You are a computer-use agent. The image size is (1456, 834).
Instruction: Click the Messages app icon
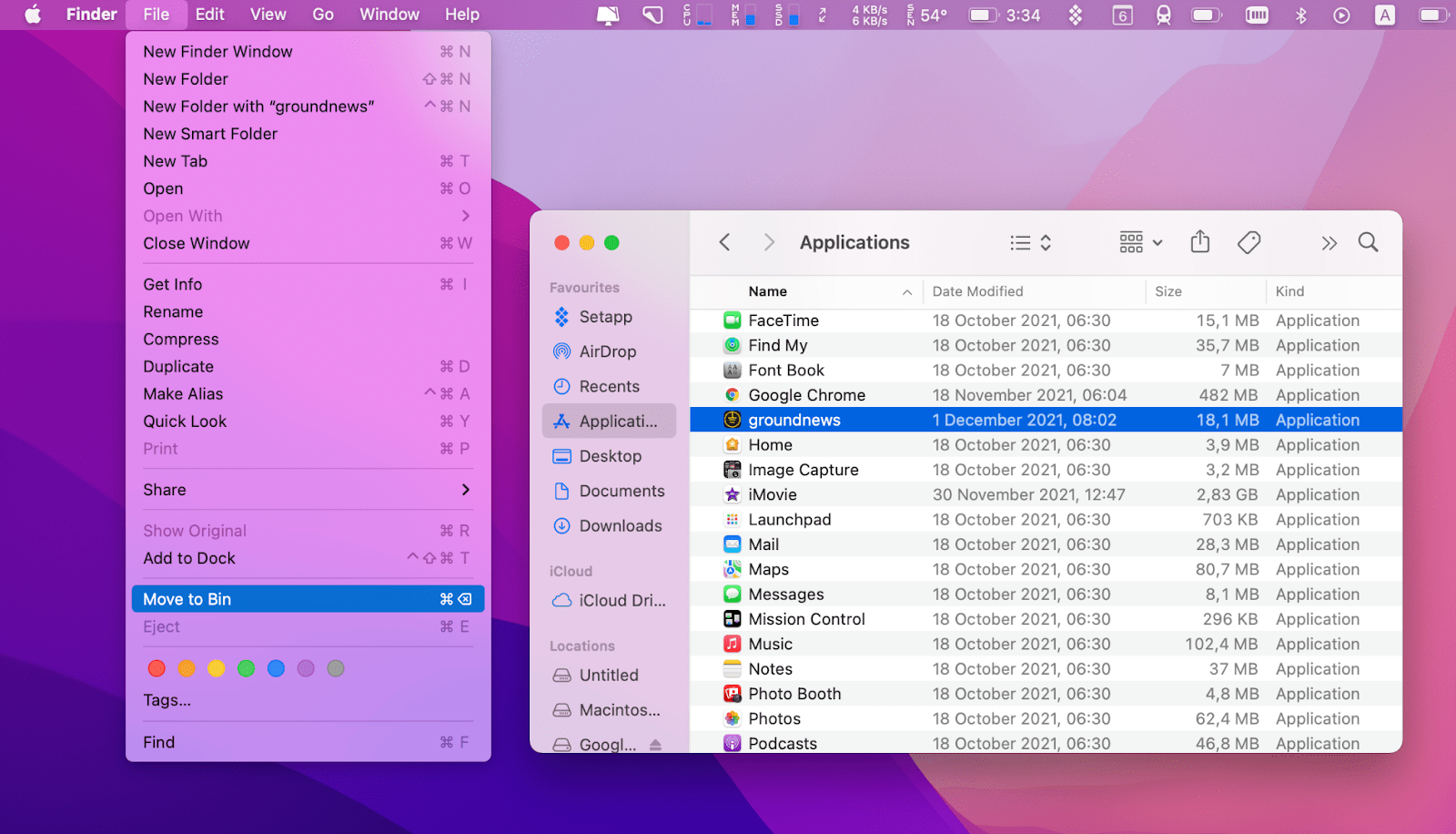click(x=732, y=594)
